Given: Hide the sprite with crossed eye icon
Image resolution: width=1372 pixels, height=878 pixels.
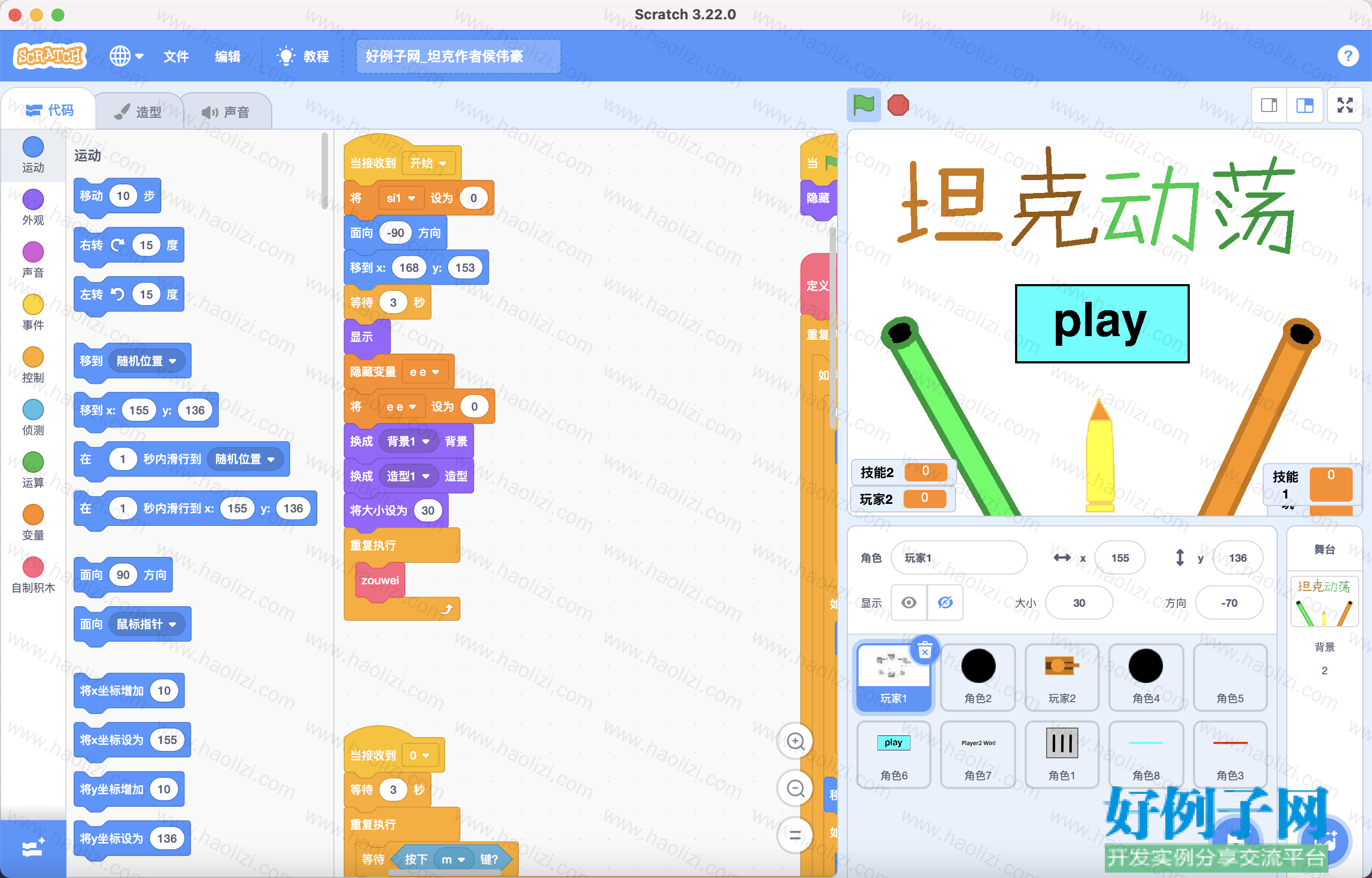Looking at the screenshot, I should coord(945,602).
